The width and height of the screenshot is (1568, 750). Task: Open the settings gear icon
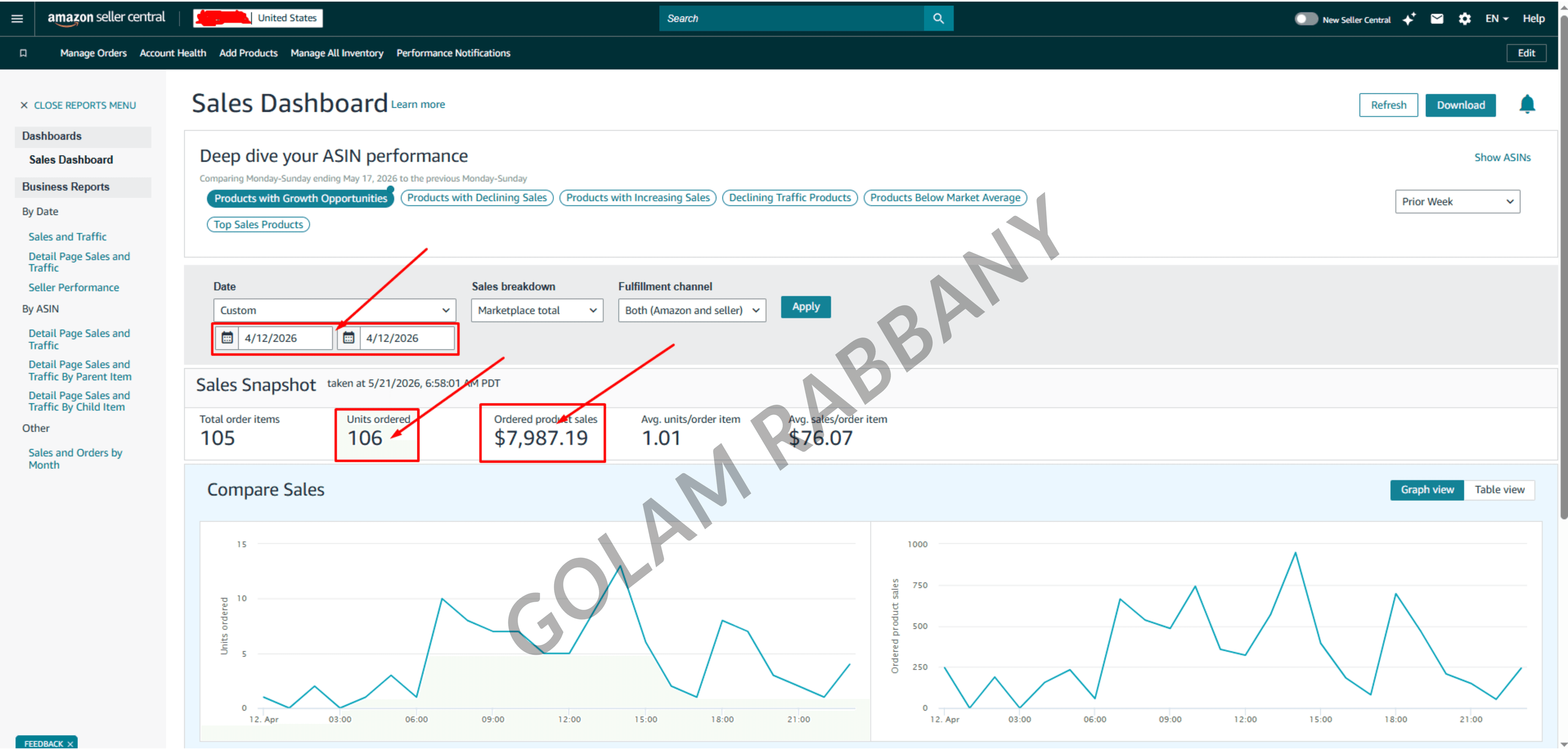coord(1465,19)
